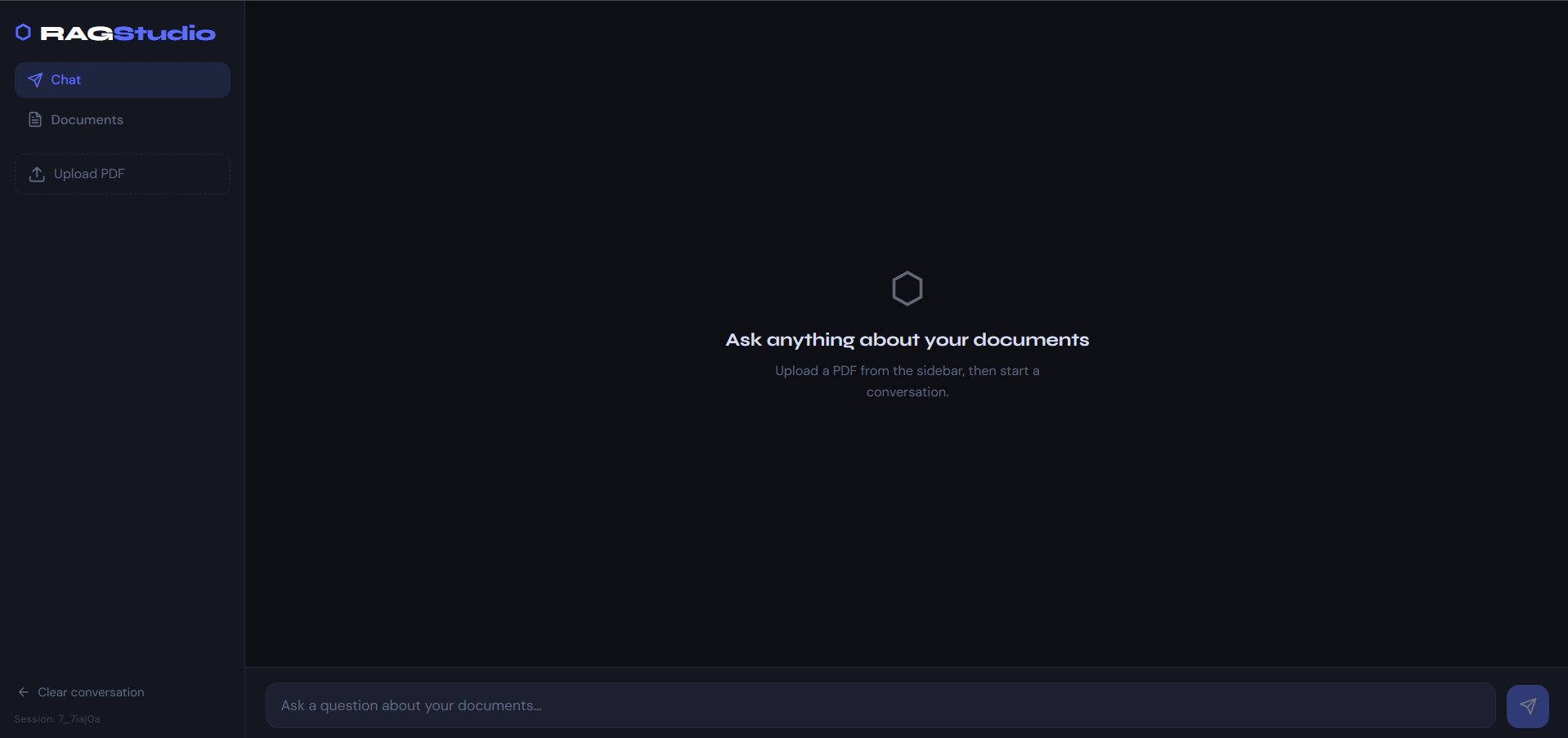Open the Documents section
The width and height of the screenshot is (1568, 738).
(123, 120)
